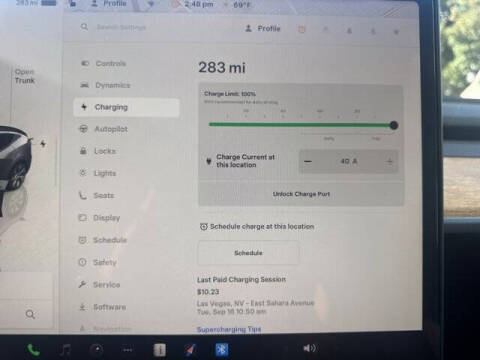This screenshot has height=360, width=480.
Task: Tap the Las Vegas, NV - East Sahara Avenue text
Action: (255, 303)
